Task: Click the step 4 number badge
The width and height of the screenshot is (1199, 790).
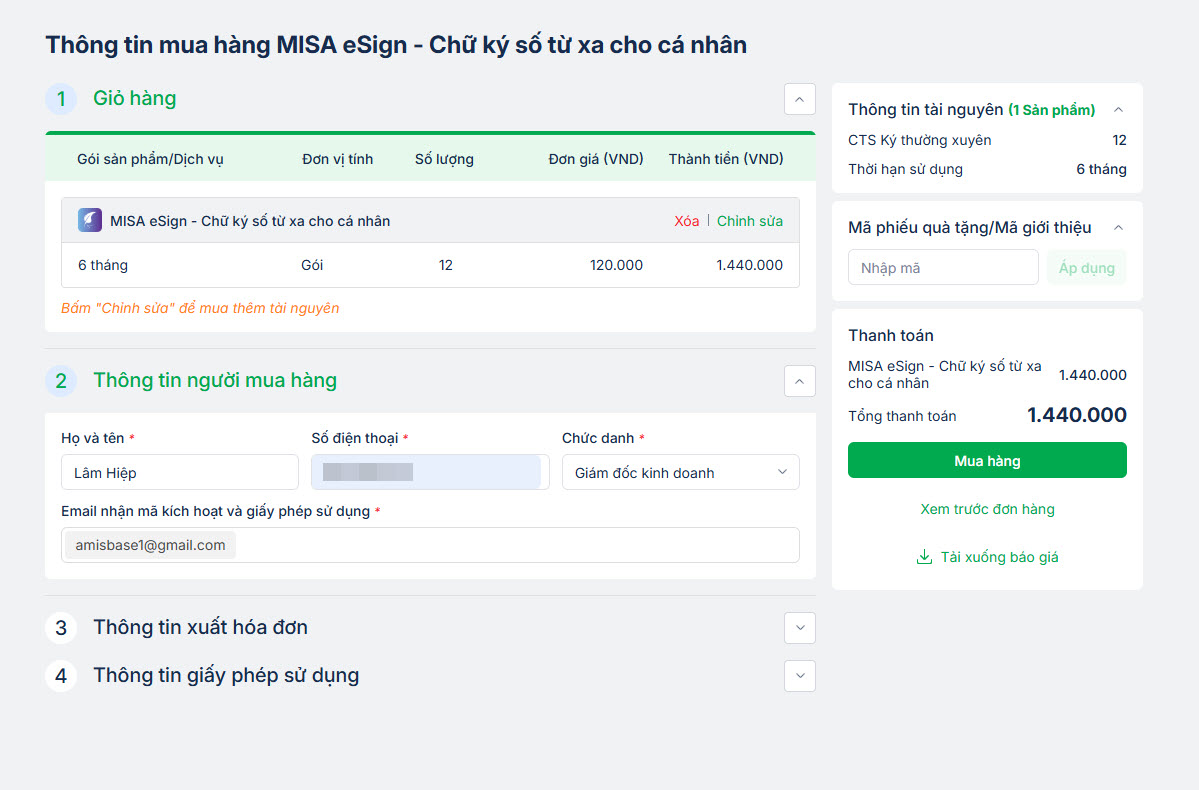Action: tap(61, 676)
